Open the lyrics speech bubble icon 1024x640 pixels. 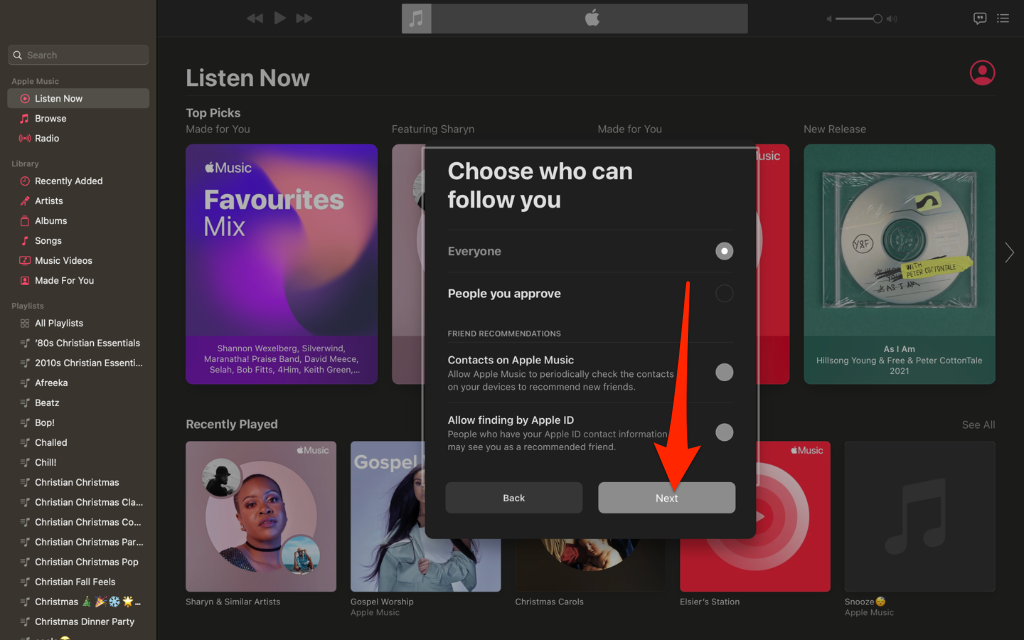980,18
